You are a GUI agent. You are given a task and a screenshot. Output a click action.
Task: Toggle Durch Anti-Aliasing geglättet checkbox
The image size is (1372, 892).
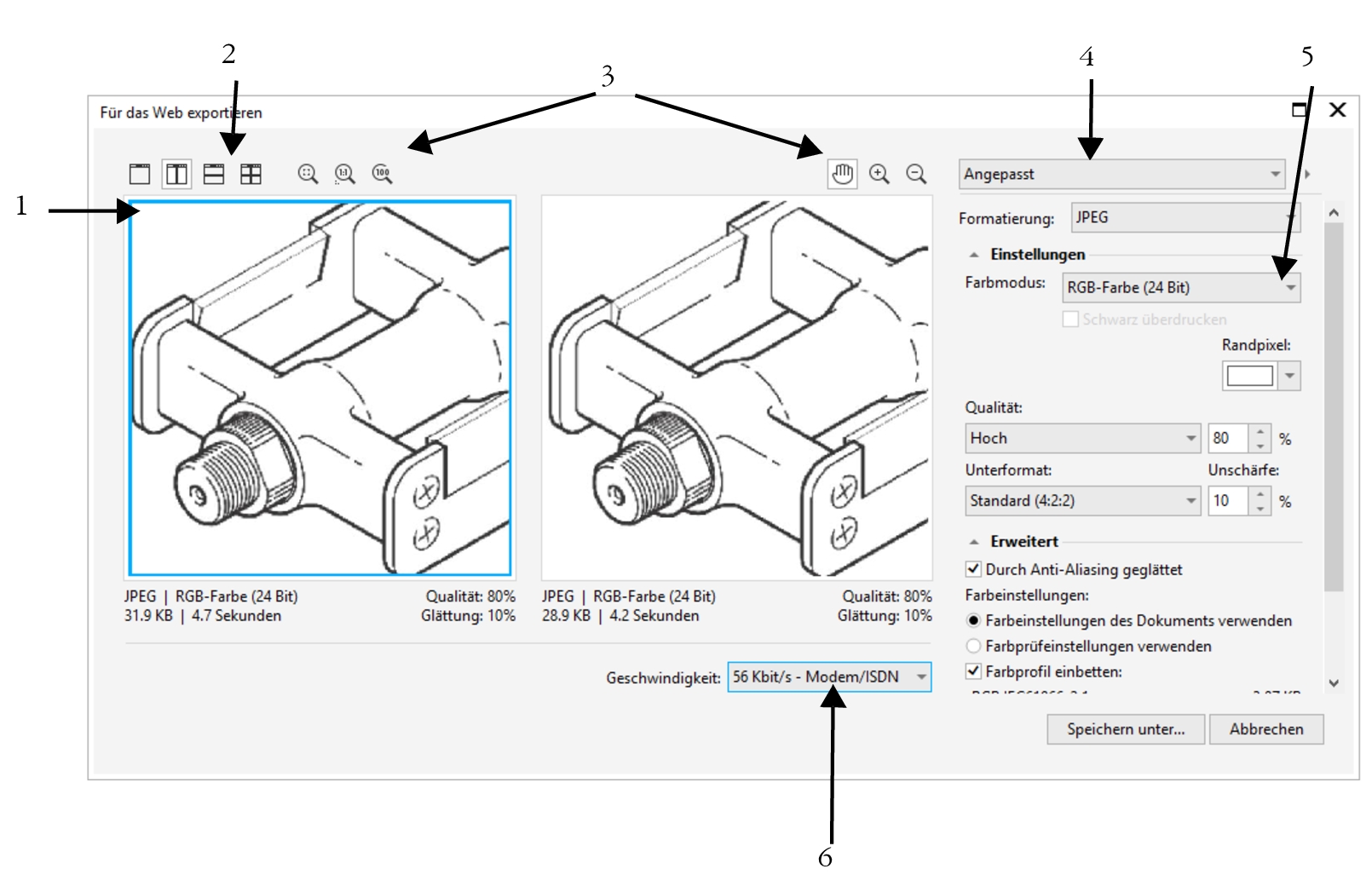point(973,569)
